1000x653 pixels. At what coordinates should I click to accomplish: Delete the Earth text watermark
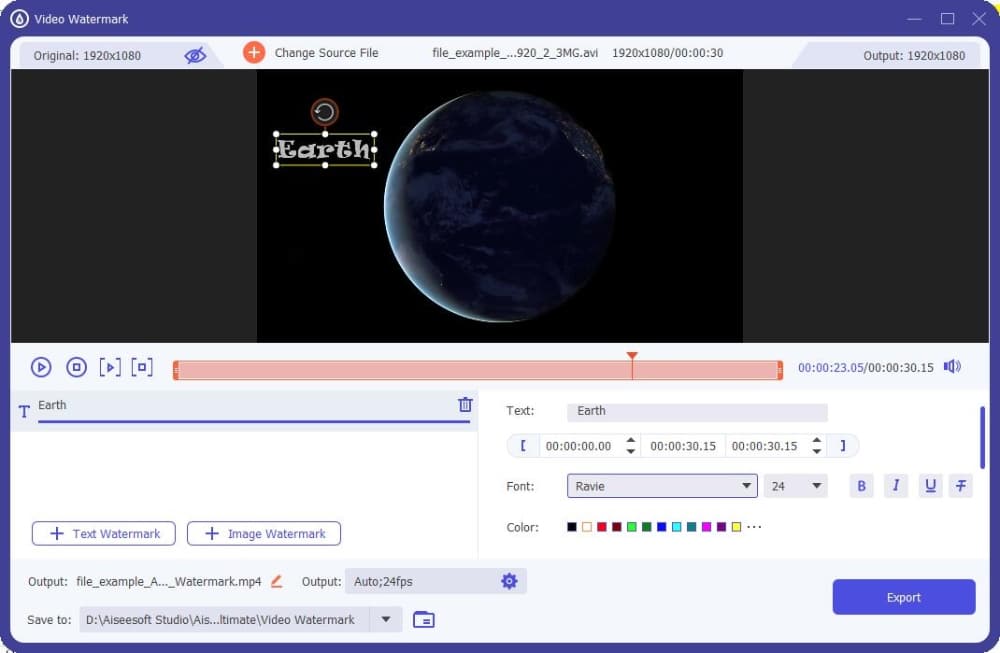465,404
